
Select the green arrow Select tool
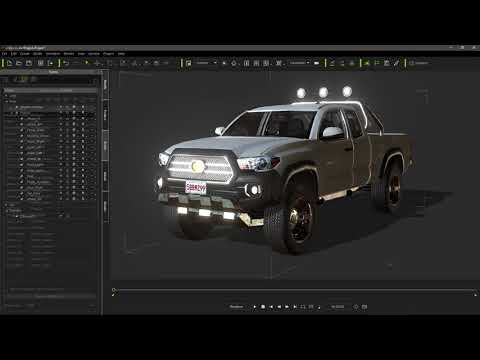pyautogui.click(x=87, y=63)
